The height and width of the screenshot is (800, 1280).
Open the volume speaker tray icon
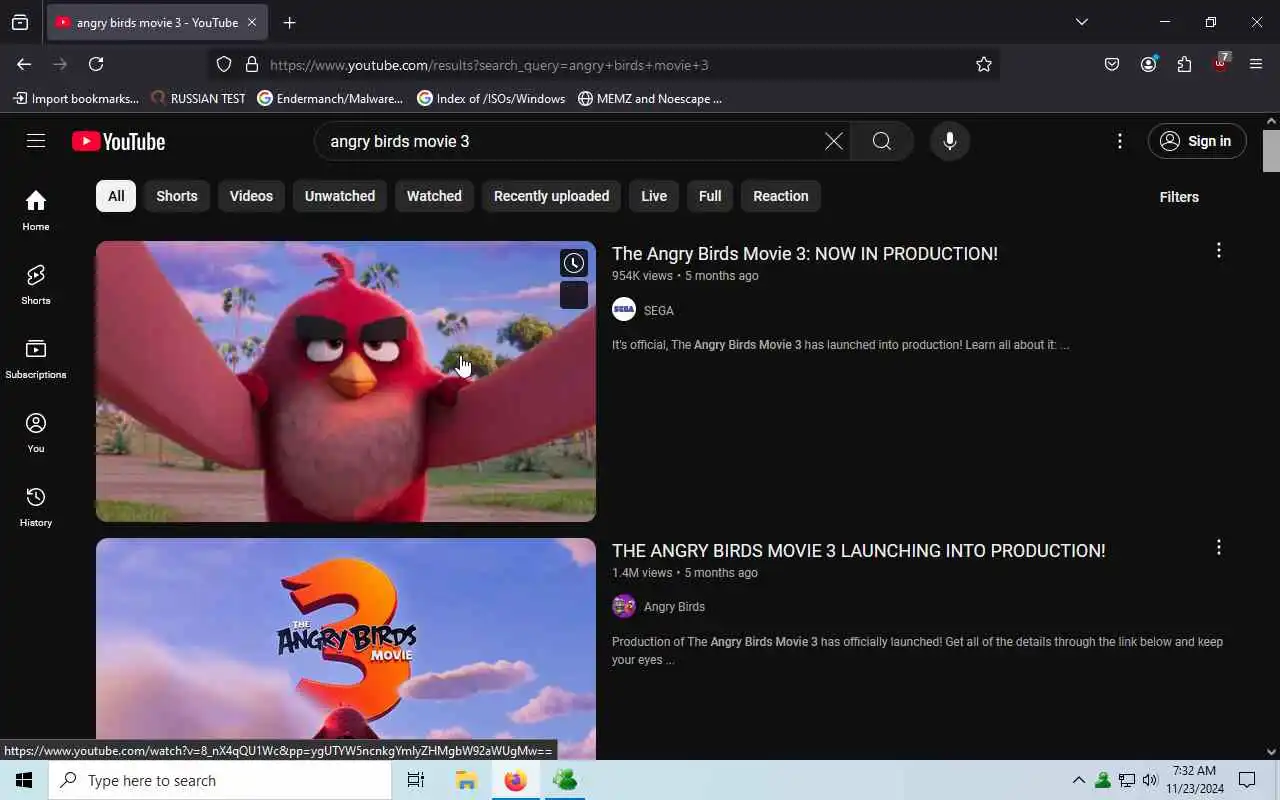click(1150, 780)
